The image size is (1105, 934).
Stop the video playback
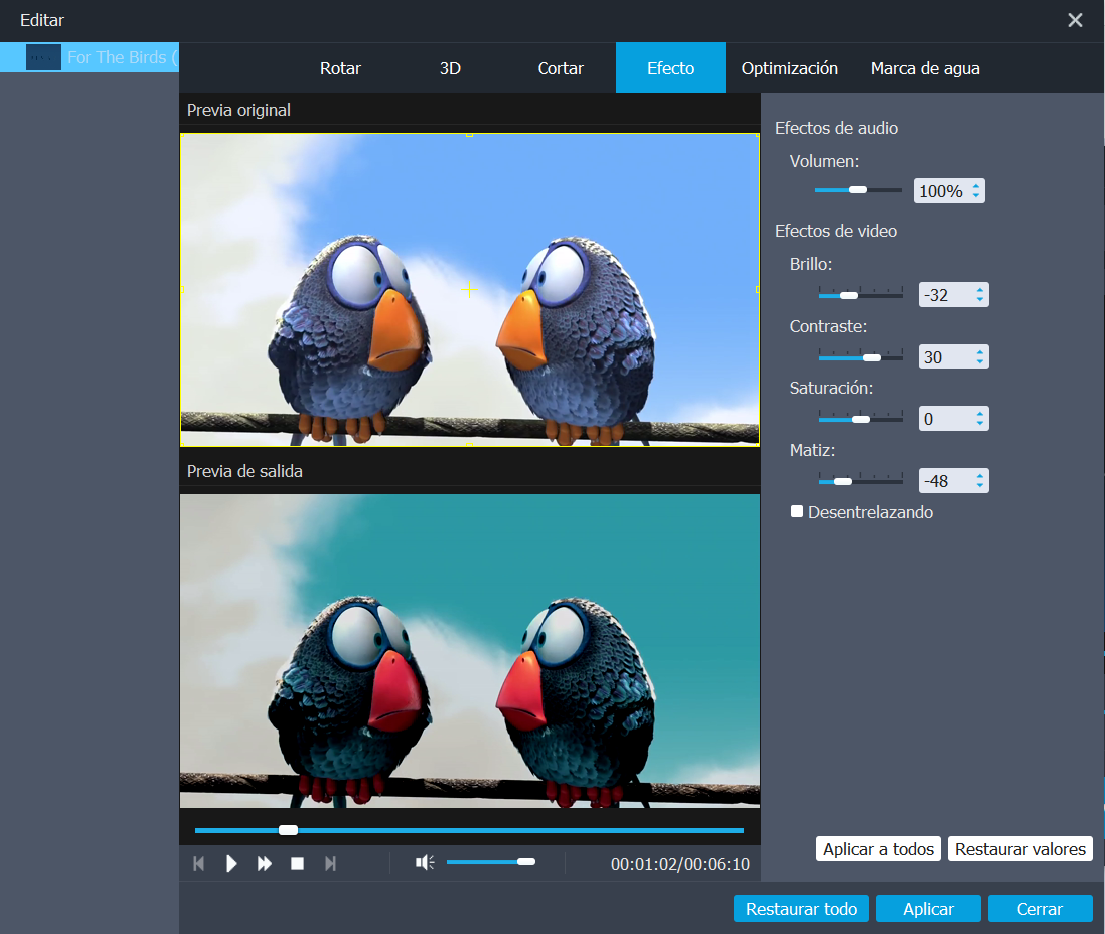(x=297, y=864)
